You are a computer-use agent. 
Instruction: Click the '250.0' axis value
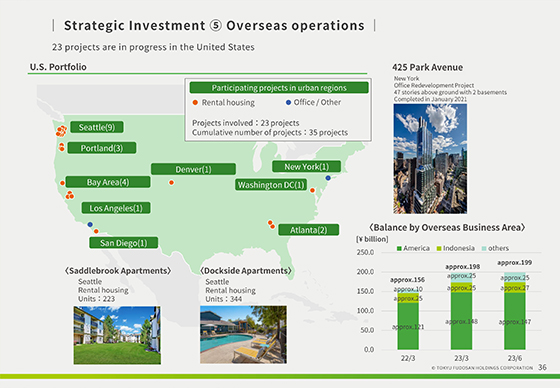(365, 252)
